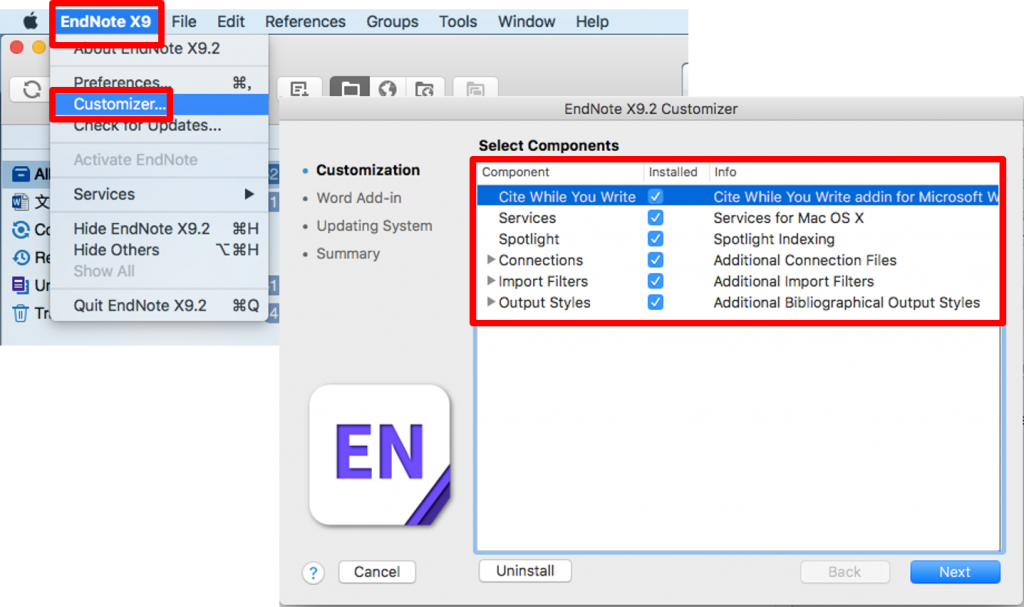Click the 'Services for Mac OS X' info text

pyautogui.click(x=788, y=218)
